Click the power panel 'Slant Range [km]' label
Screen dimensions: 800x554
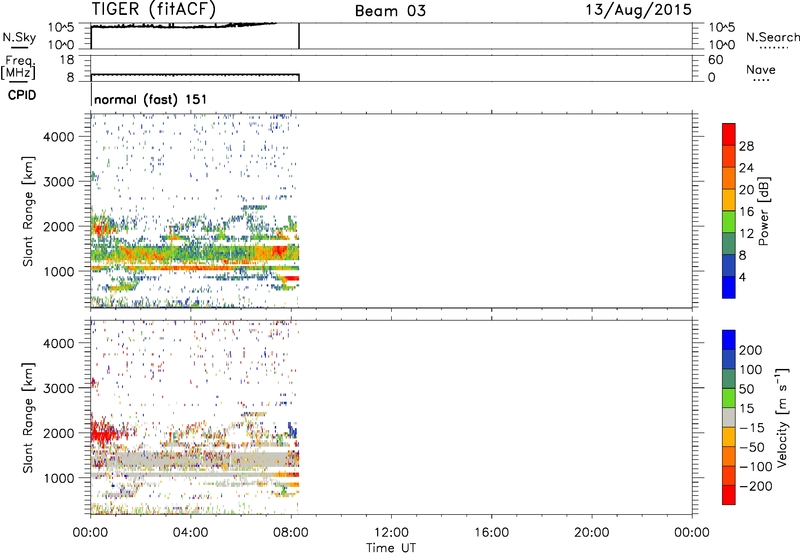click(x=28, y=211)
